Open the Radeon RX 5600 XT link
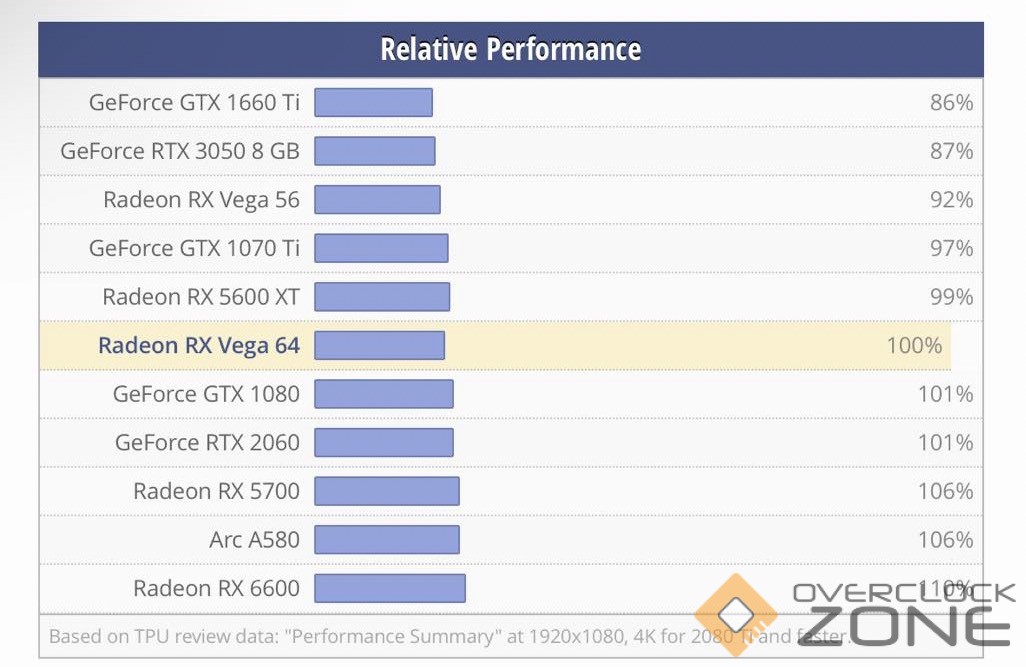 click(x=201, y=296)
